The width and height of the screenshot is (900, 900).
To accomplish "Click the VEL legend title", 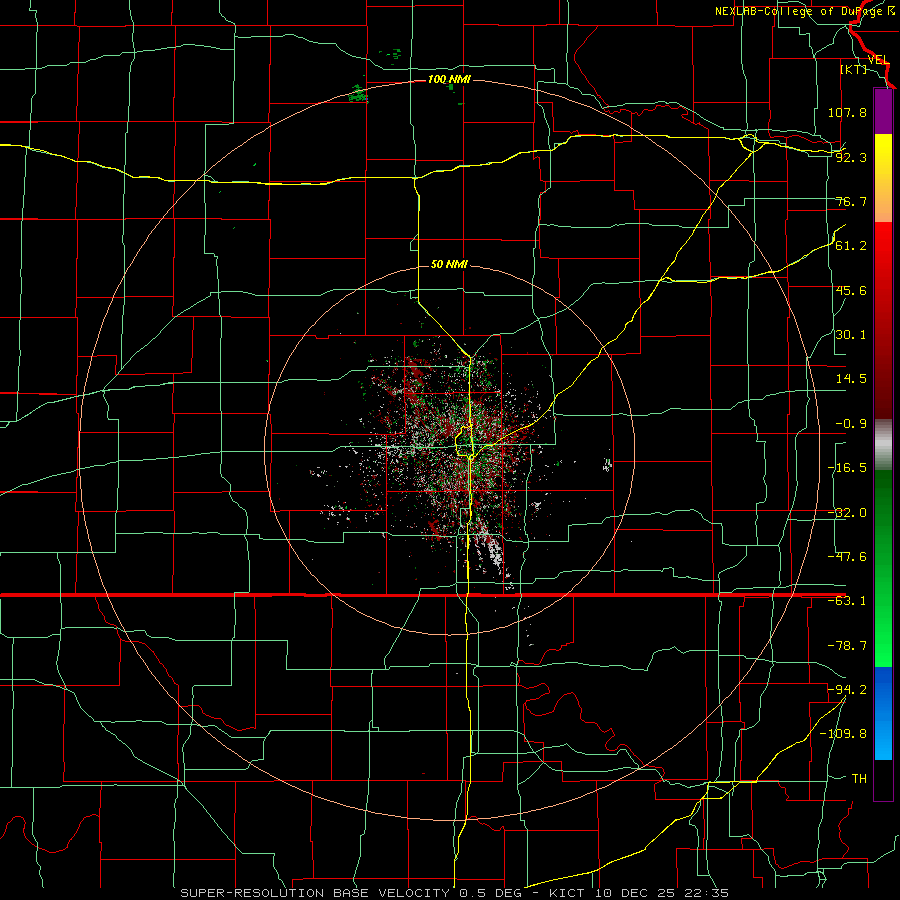I will point(878,60).
